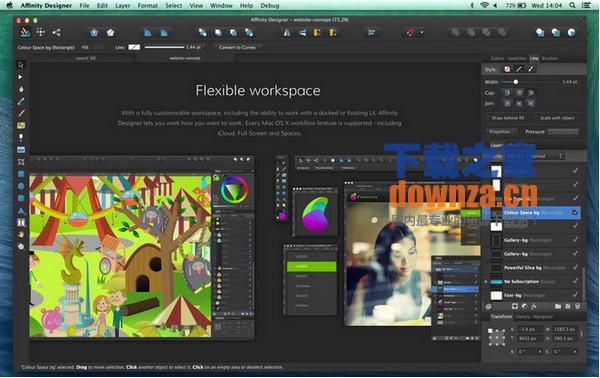Switch to the Swatches tab
This screenshot has height=378, width=600.
pyautogui.click(x=517, y=59)
